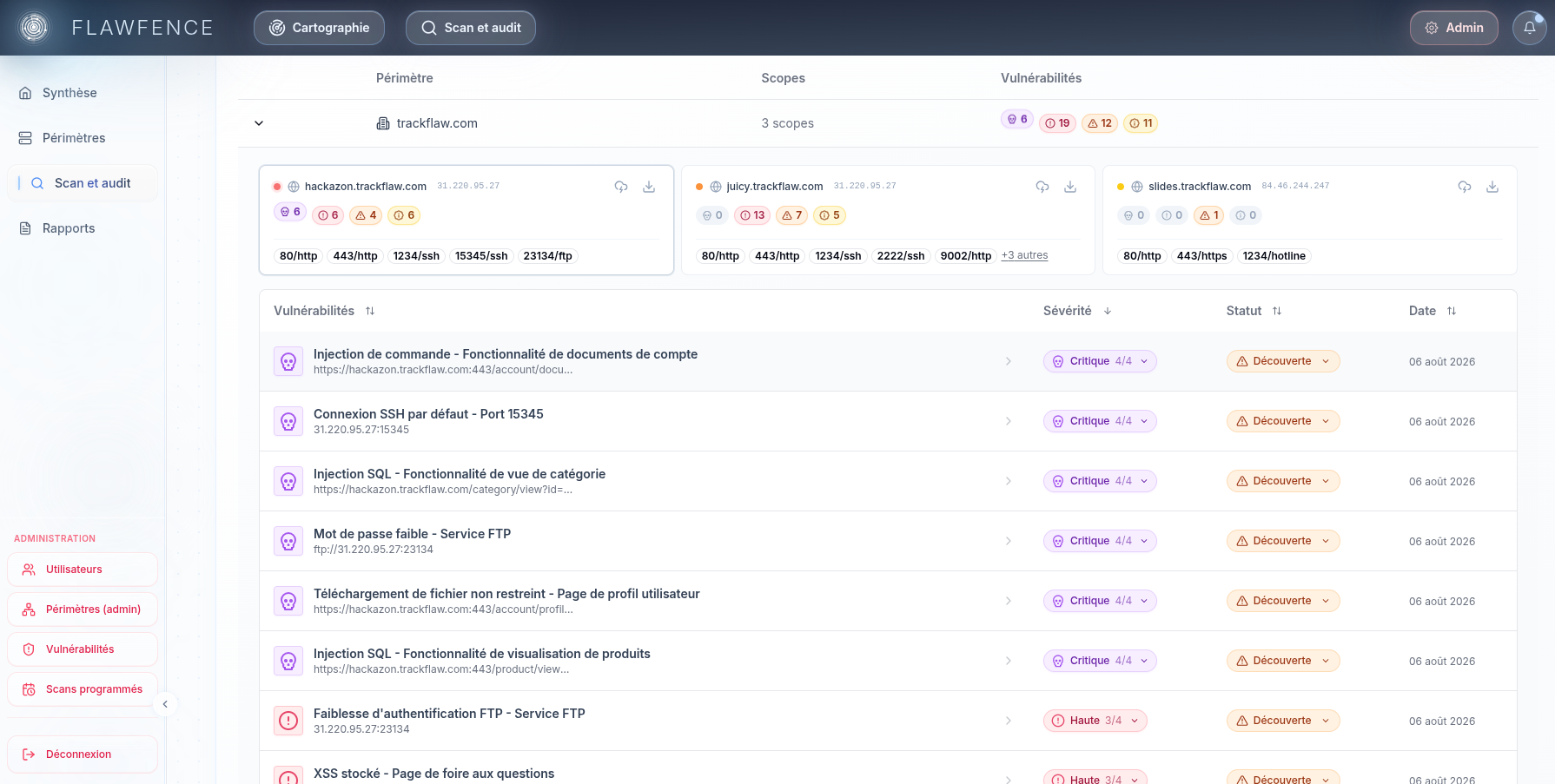Viewport: 1555px width, 784px height.
Task: Click the 1234/hotline port tag
Action: 1274,256
